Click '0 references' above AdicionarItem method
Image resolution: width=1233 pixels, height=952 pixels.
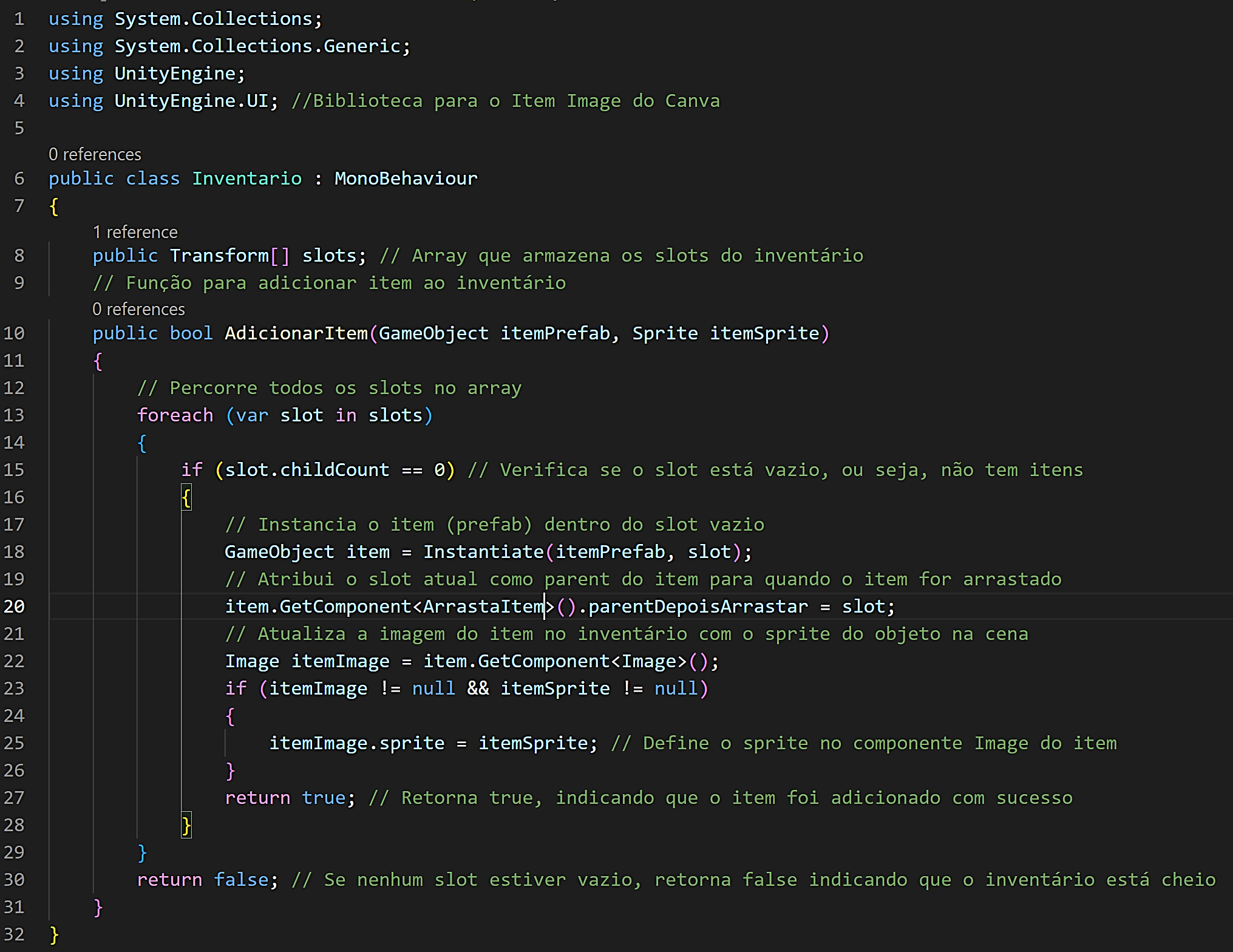(x=138, y=309)
